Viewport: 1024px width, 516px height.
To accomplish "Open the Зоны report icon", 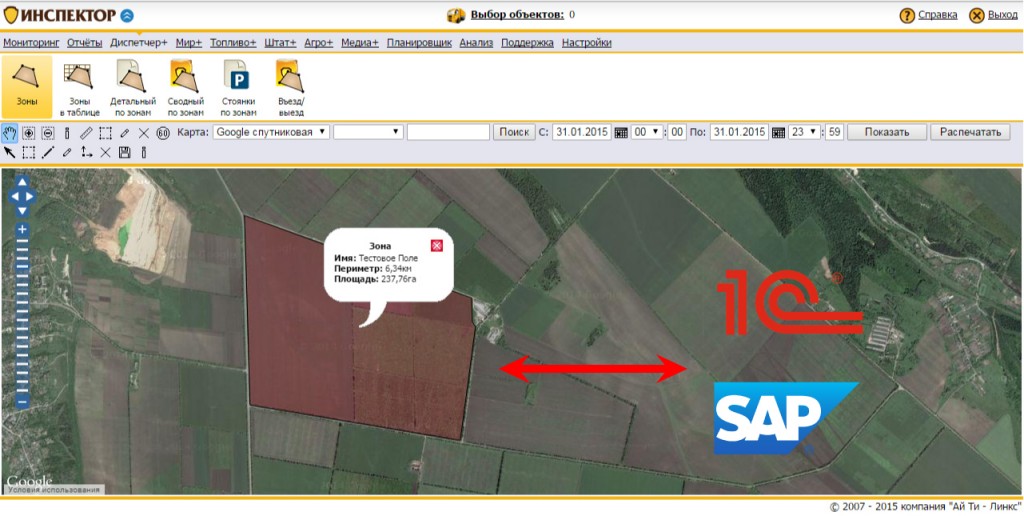I will pyautogui.click(x=26, y=86).
